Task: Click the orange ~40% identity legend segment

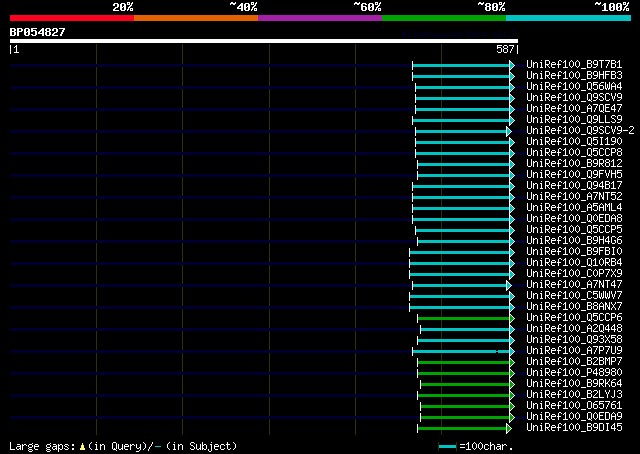Action: [x=196, y=18]
